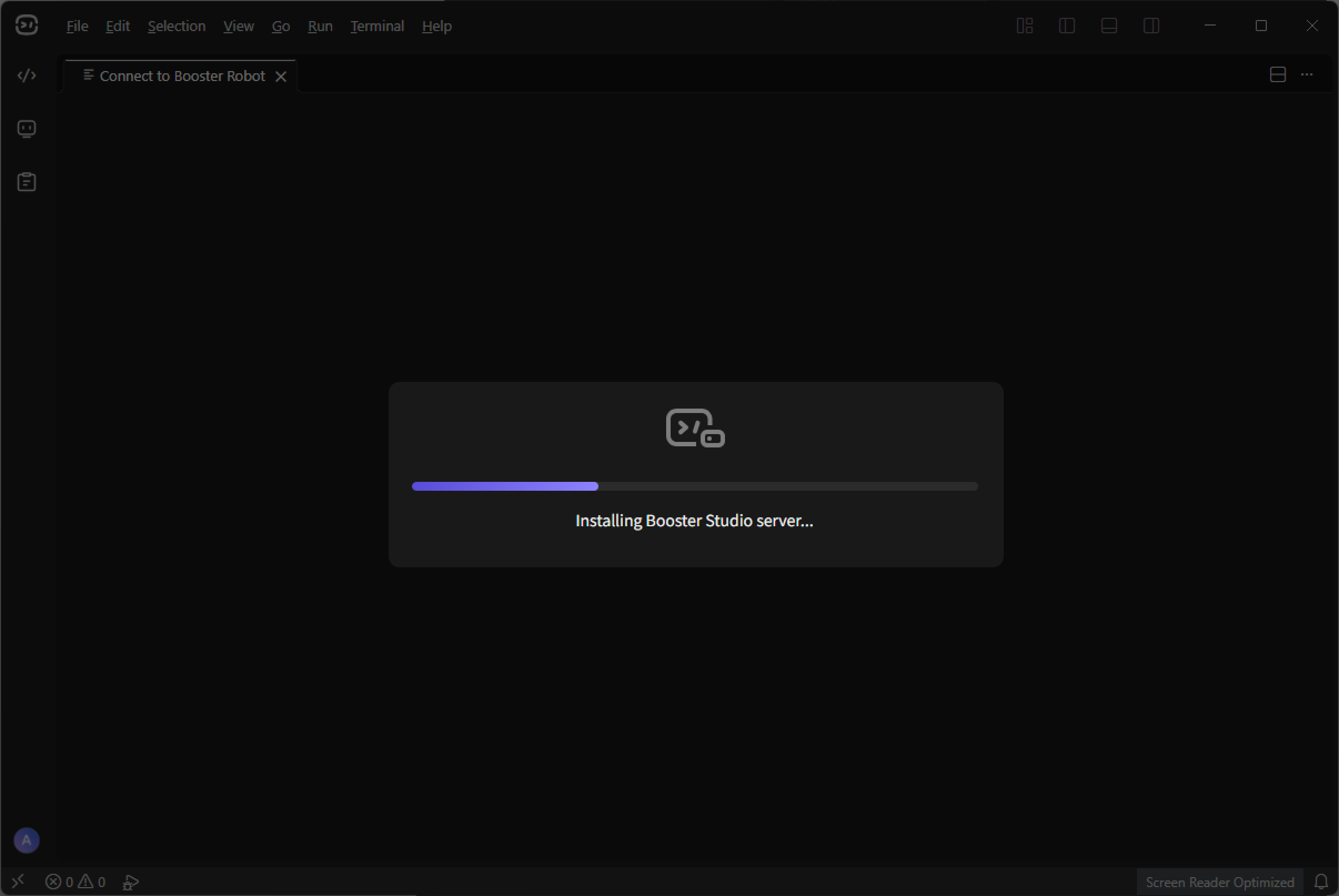Open the Run menu
Image resolution: width=1339 pixels, height=896 pixels.
point(320,26)
